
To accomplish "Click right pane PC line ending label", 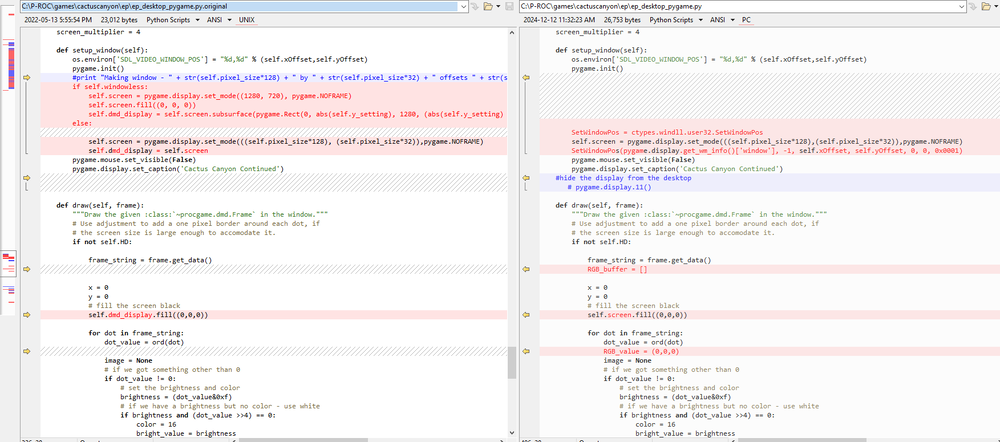I will click(x=746, y=20).
